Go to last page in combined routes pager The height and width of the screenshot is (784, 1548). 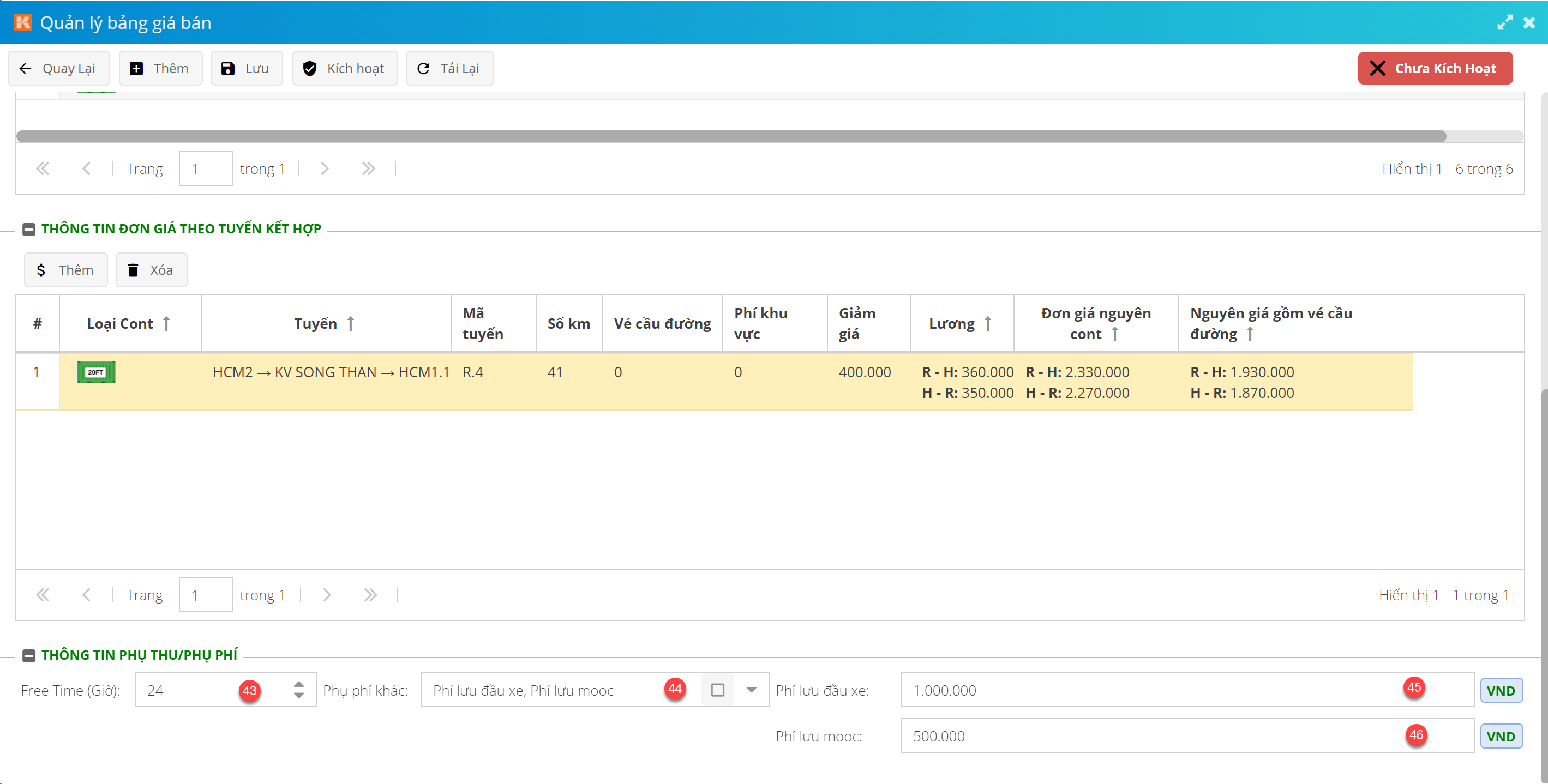pyautogui.click(x=370, y=595)
